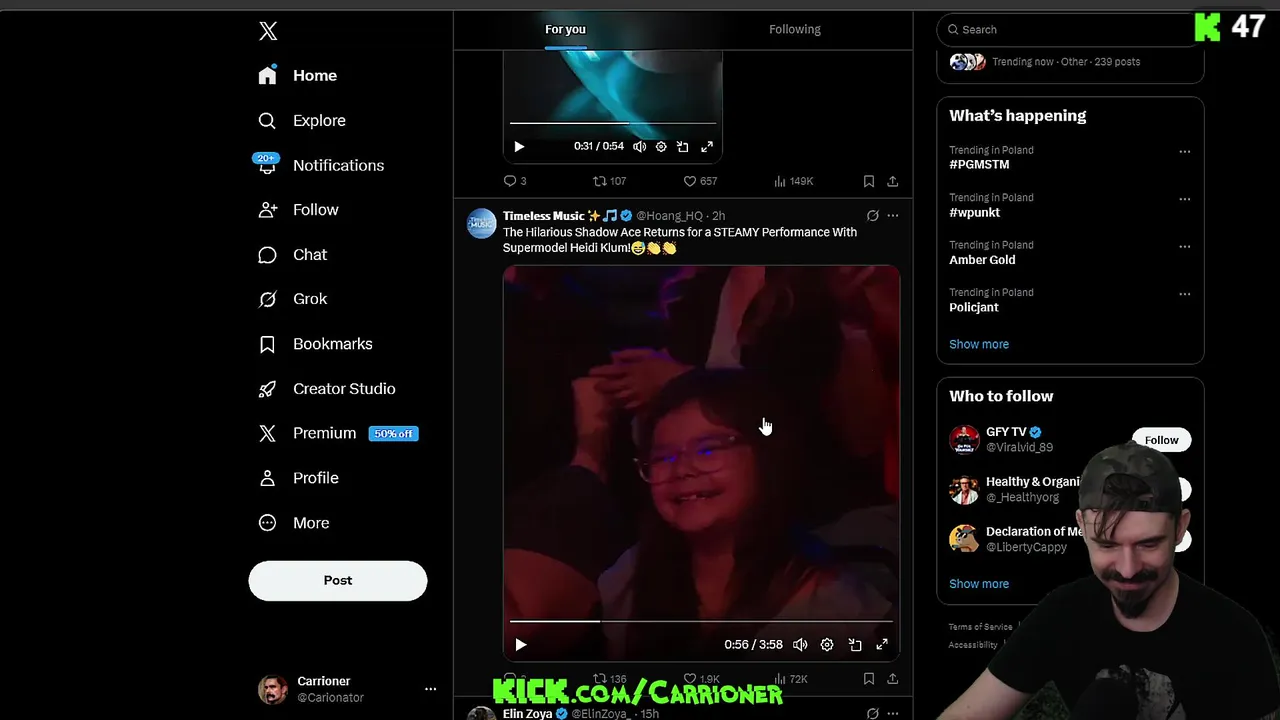Reply to post with 3 replies
This screenshot has width=1280, height=720.
pyautogui.click(x=515, y=181)
